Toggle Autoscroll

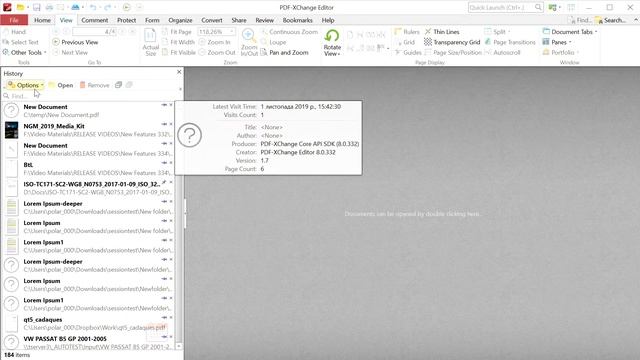point(502,52)
